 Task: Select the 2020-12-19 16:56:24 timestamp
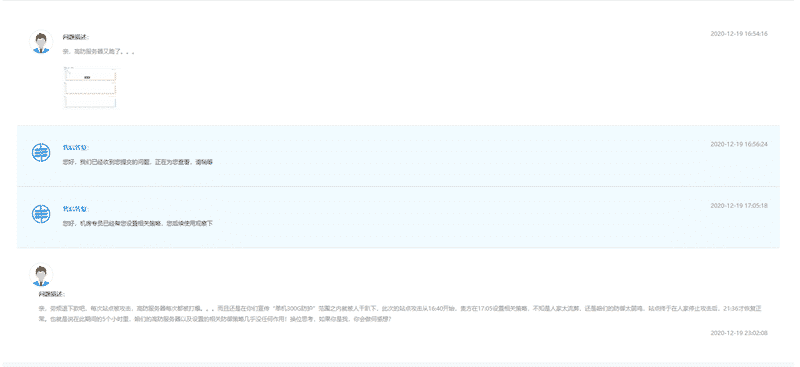pos(739,144)
